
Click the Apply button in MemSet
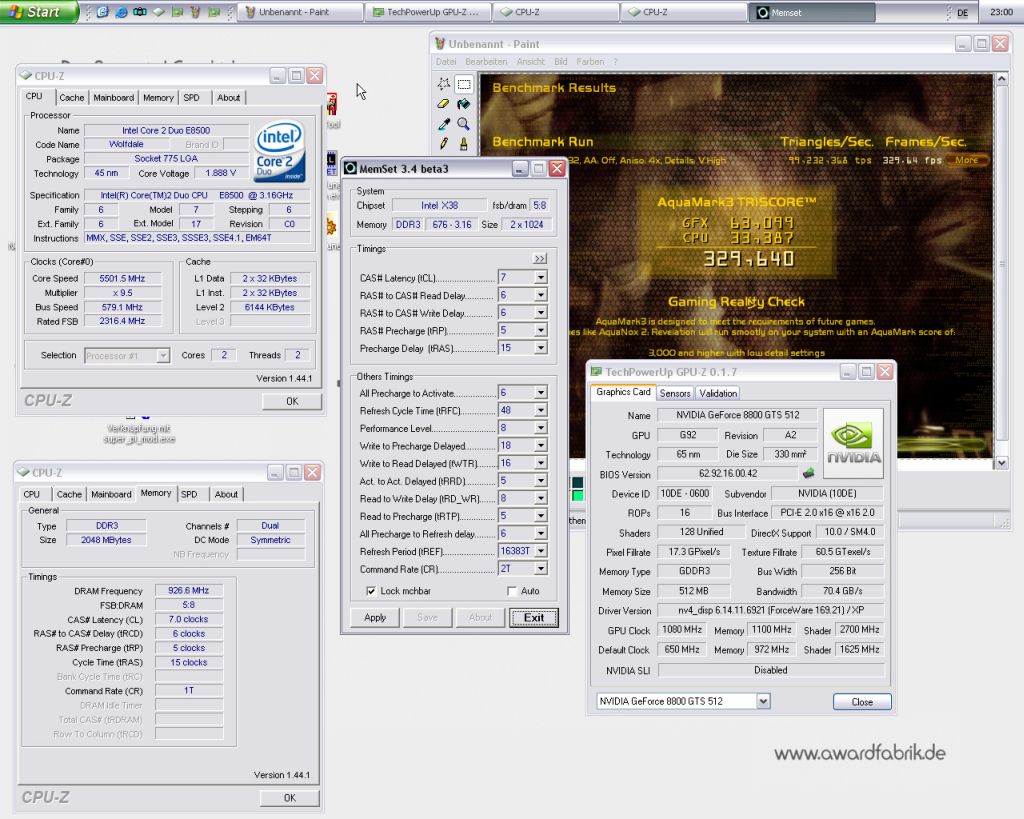click(375, 617)
